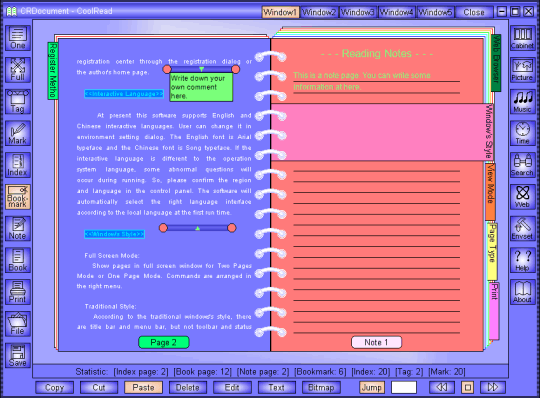The width and height of the screenshot is (540, 398).
Task: Switch to Window3 tab
Action: [358, 12]
